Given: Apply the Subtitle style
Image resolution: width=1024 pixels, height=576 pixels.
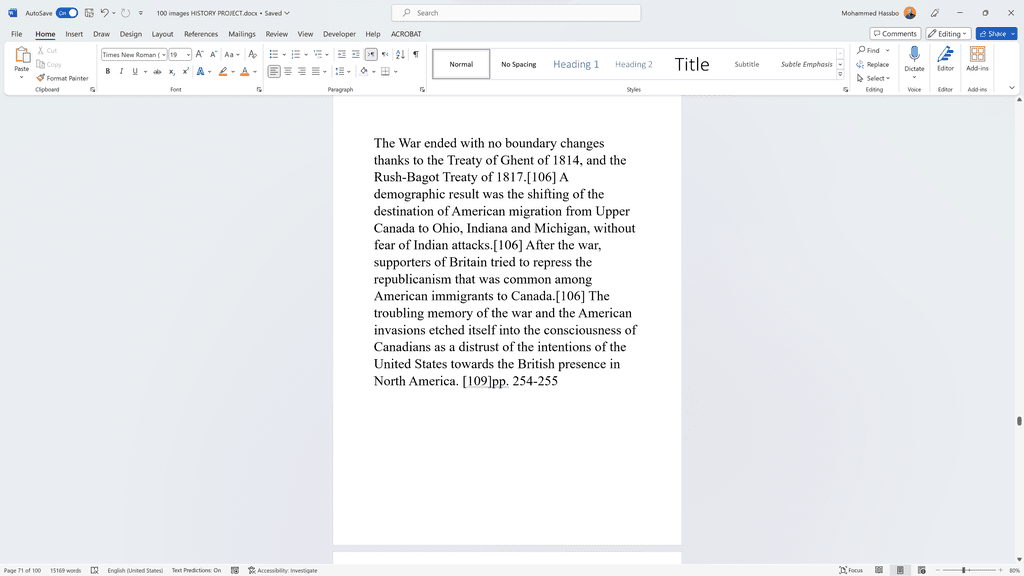Looking at the screenshot, I should 746,64.
